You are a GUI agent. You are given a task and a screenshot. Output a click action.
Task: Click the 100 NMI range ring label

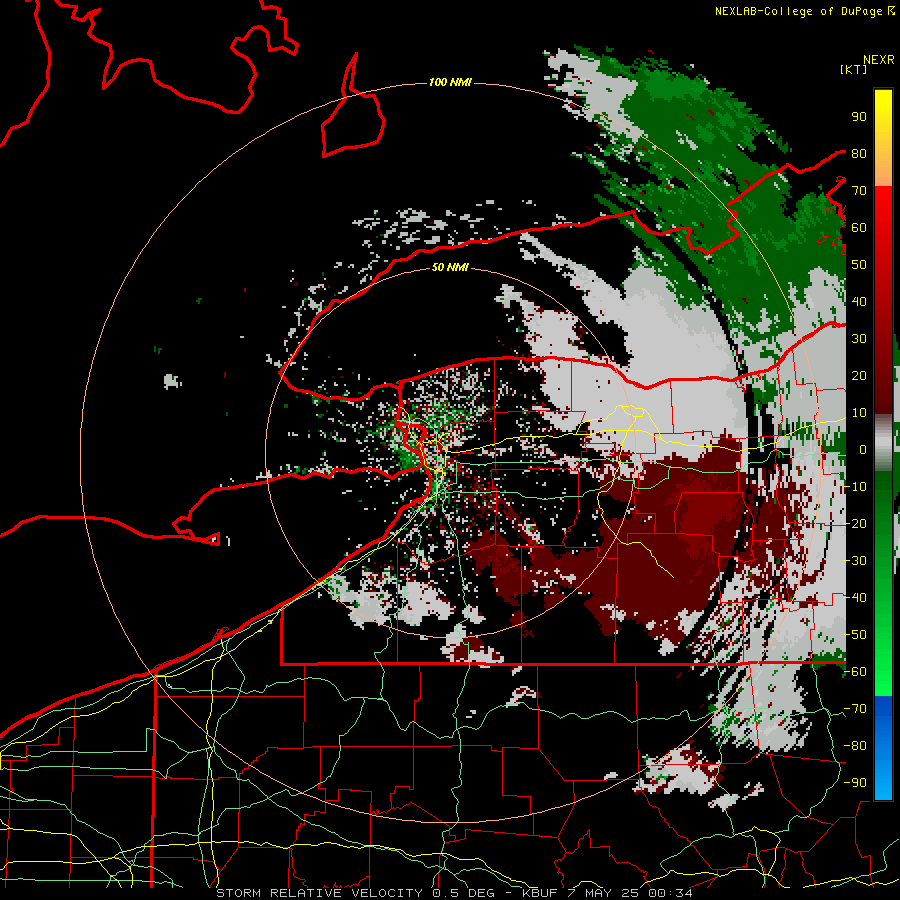[x=450, y=83]
